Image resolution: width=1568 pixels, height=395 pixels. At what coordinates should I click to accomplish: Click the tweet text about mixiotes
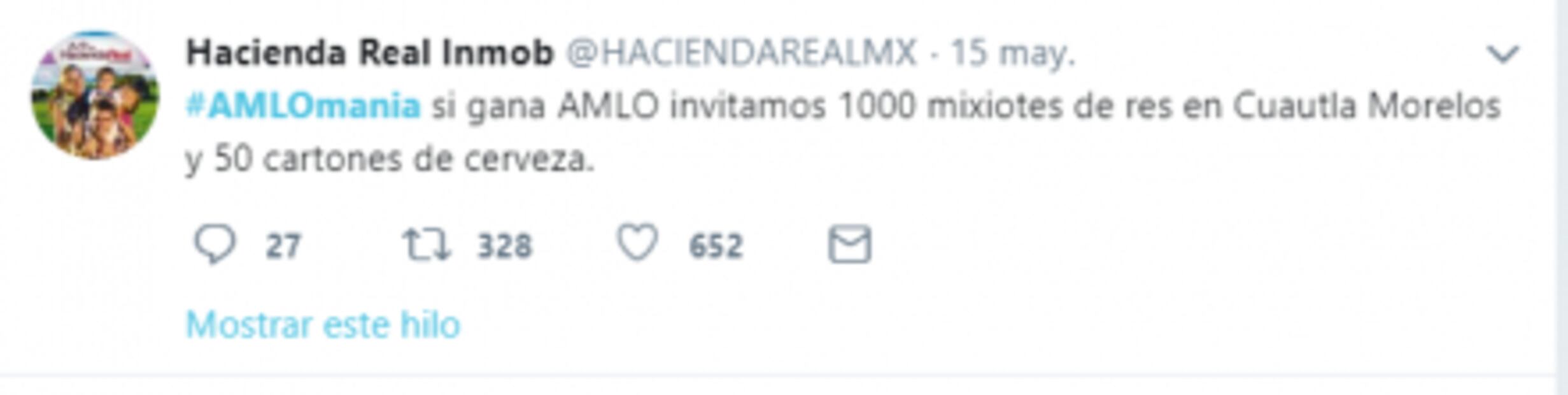(844, 133)
